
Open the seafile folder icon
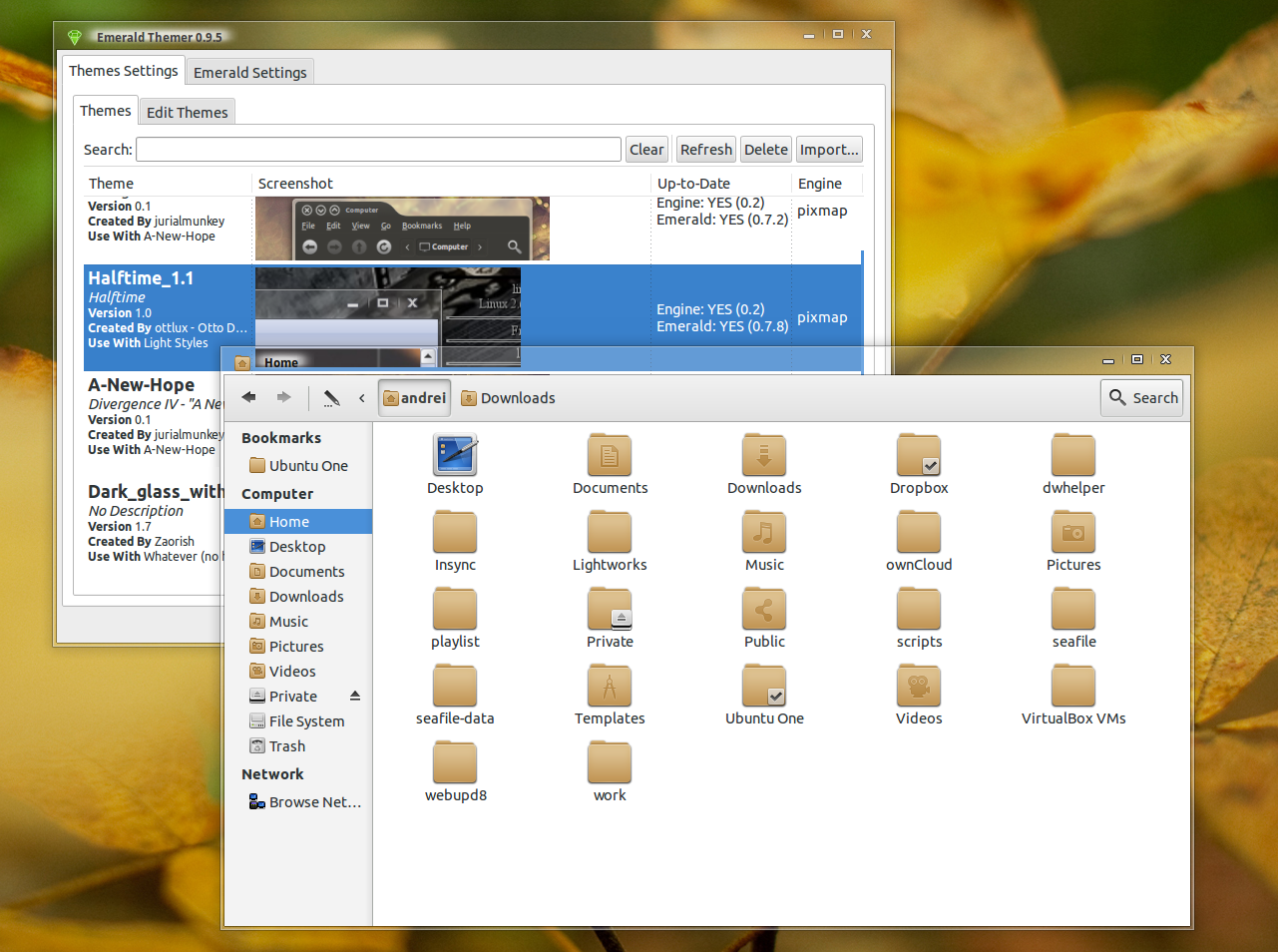(x=1073, y=609)
